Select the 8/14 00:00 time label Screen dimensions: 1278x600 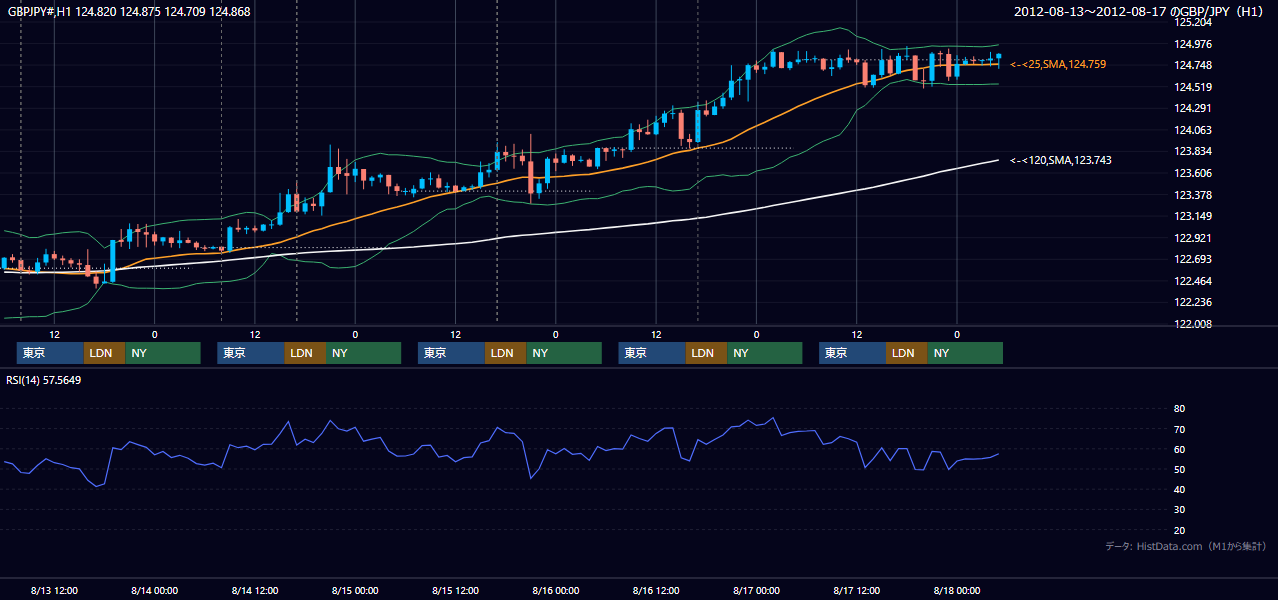[x=154, y=590]
